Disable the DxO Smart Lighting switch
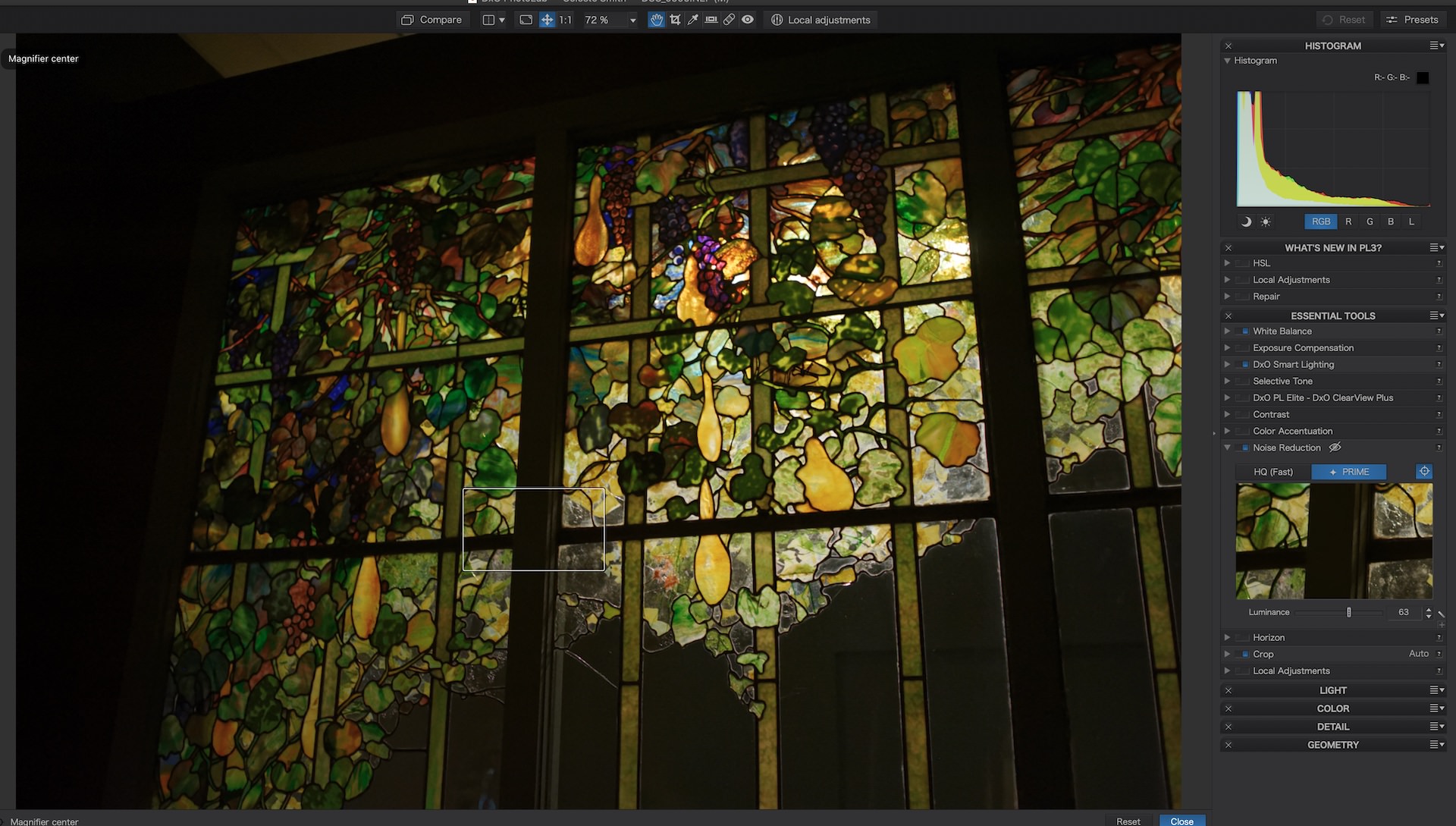 (x=1243, y=365)
